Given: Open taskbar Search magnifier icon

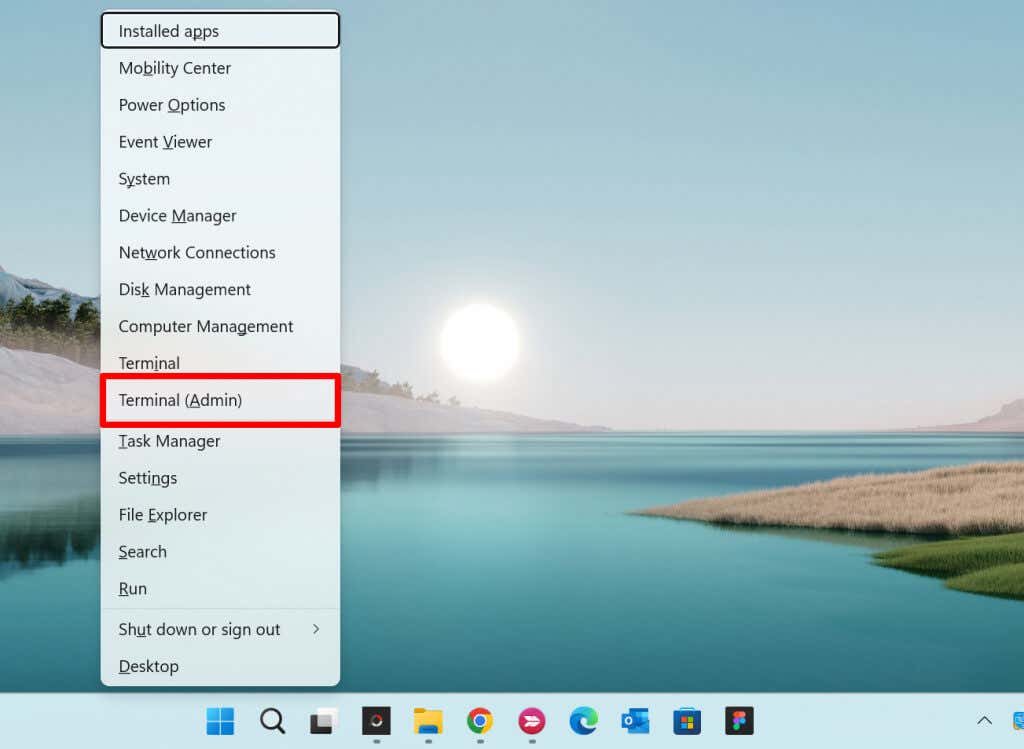Looking at the screenshot, I should point(272,720).
